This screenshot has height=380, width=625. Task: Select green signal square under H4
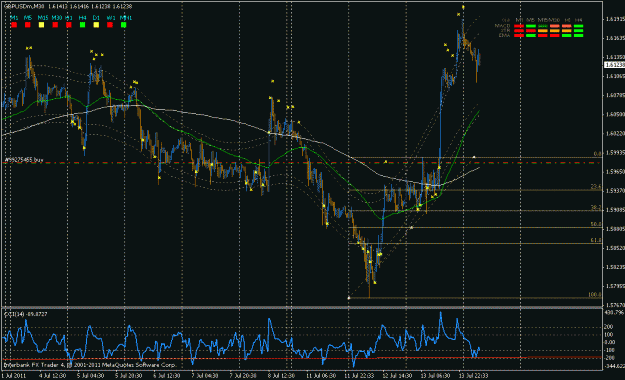pos(83,25)
